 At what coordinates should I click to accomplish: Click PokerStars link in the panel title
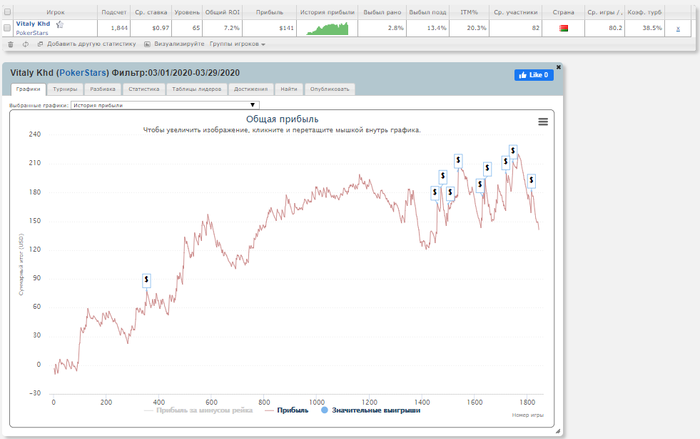tap(83, 73)
